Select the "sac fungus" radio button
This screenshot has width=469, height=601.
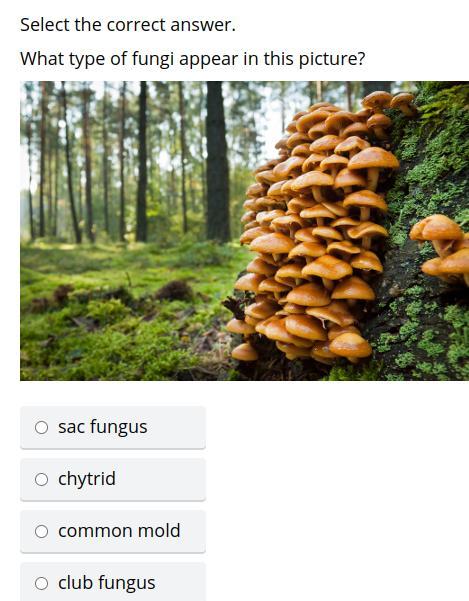pos(41,427)
